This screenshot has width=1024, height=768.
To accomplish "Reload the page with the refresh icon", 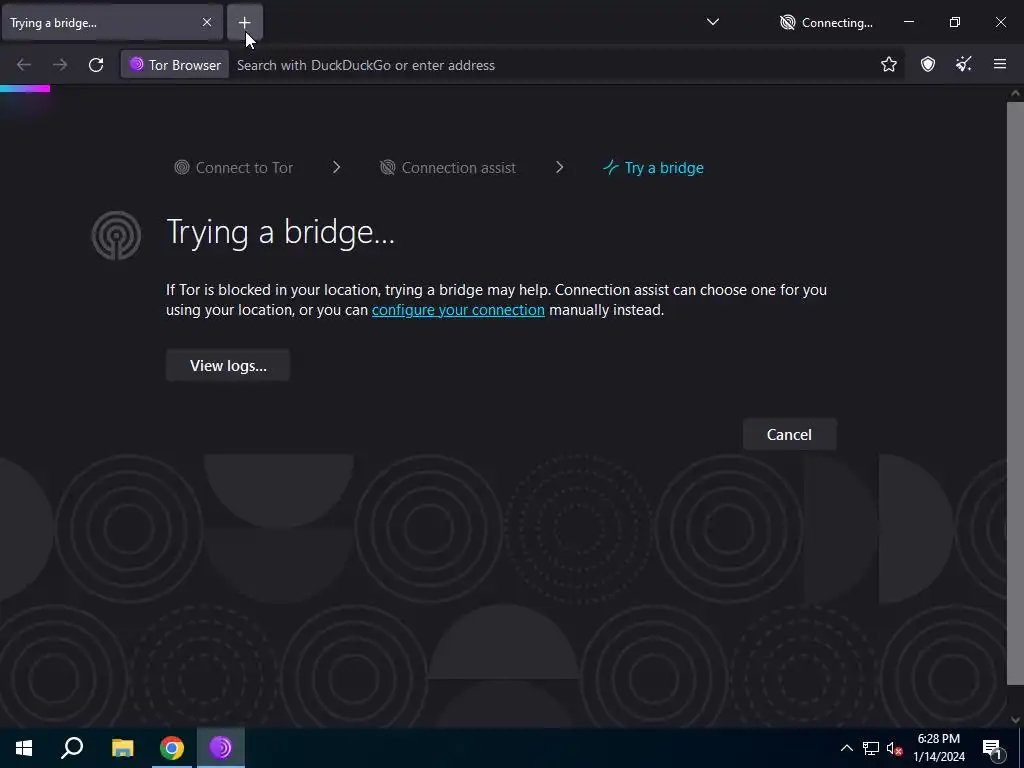I will pyautogui.click(x=96, y=65).
